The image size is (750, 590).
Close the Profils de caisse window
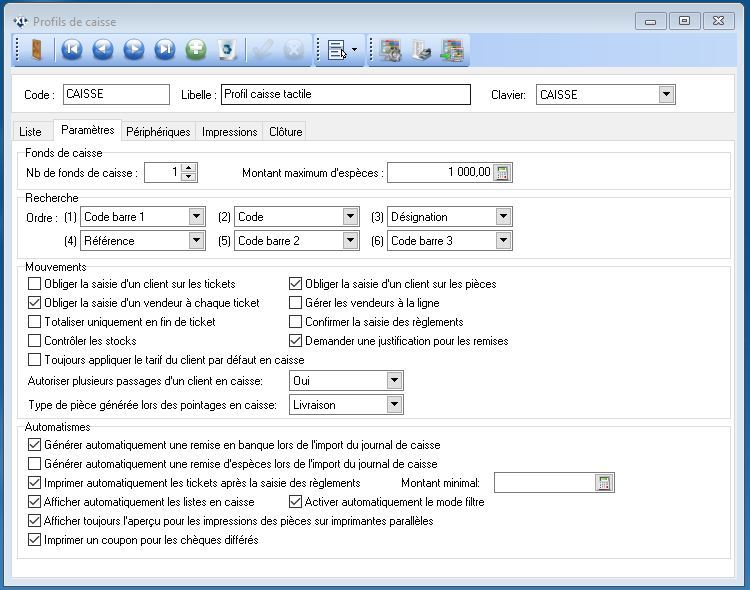click(x=718, y=21)
